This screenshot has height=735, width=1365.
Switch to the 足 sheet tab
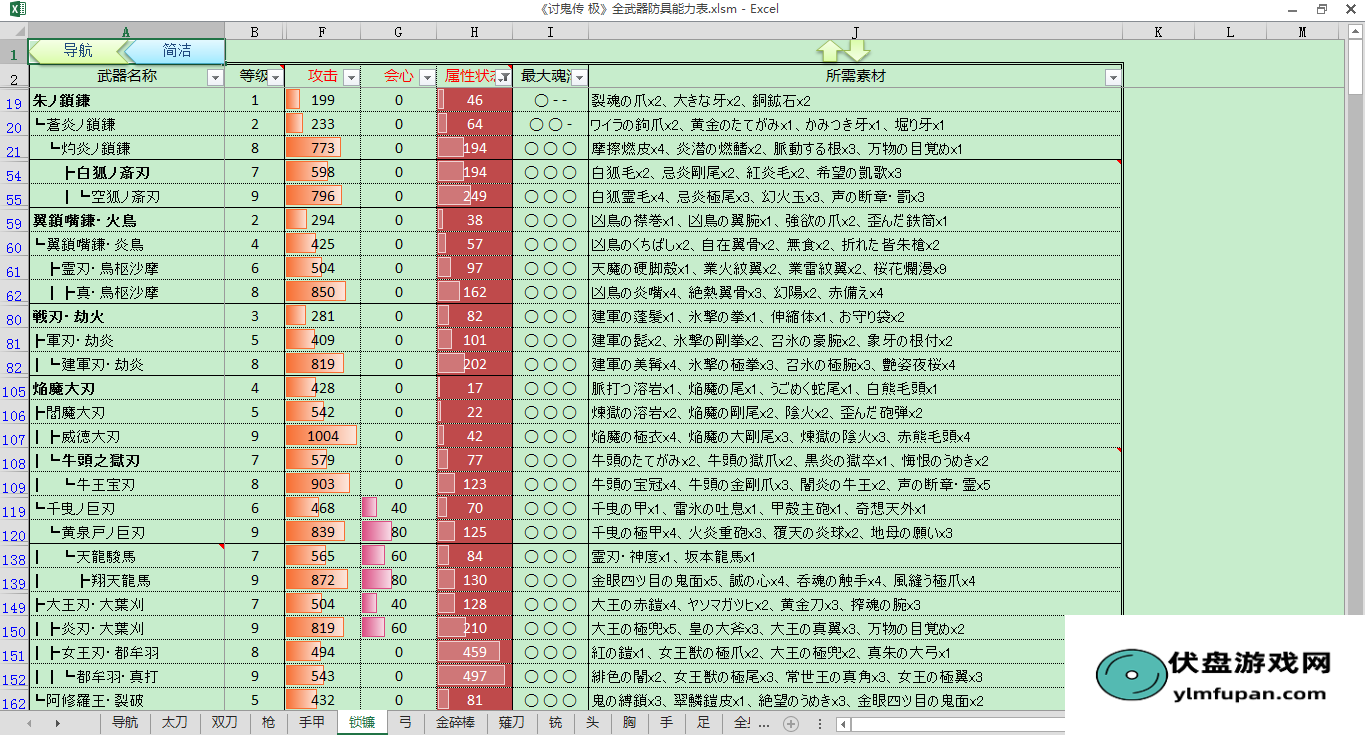[x=704, y=722]
